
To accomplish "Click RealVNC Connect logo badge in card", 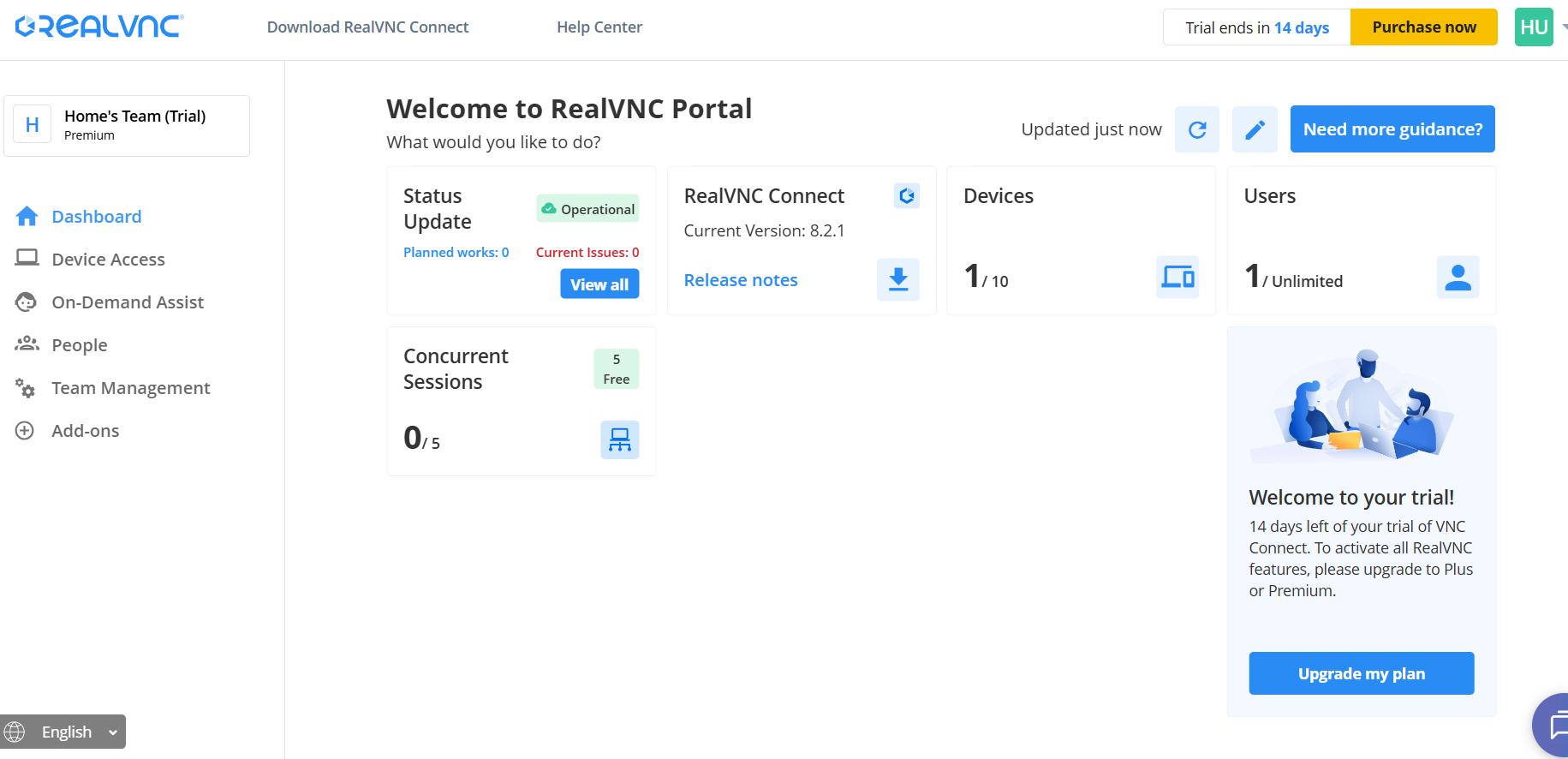I will click(x=906, y=196).
